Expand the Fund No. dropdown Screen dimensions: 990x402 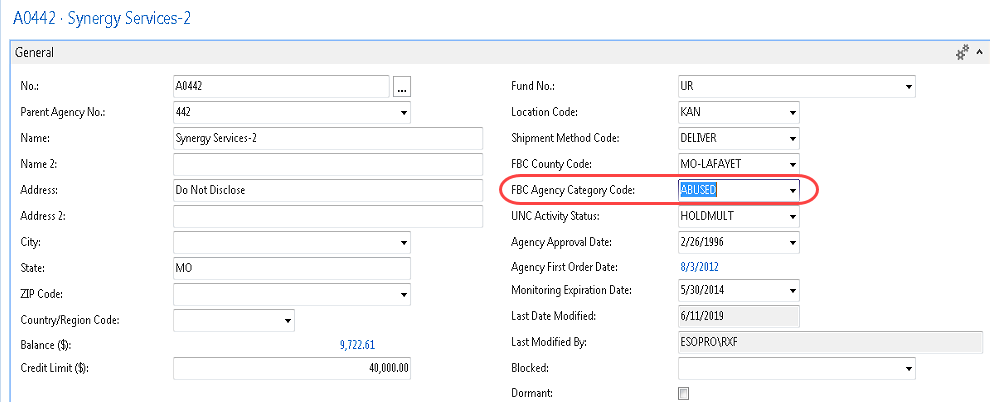[908, 87]
